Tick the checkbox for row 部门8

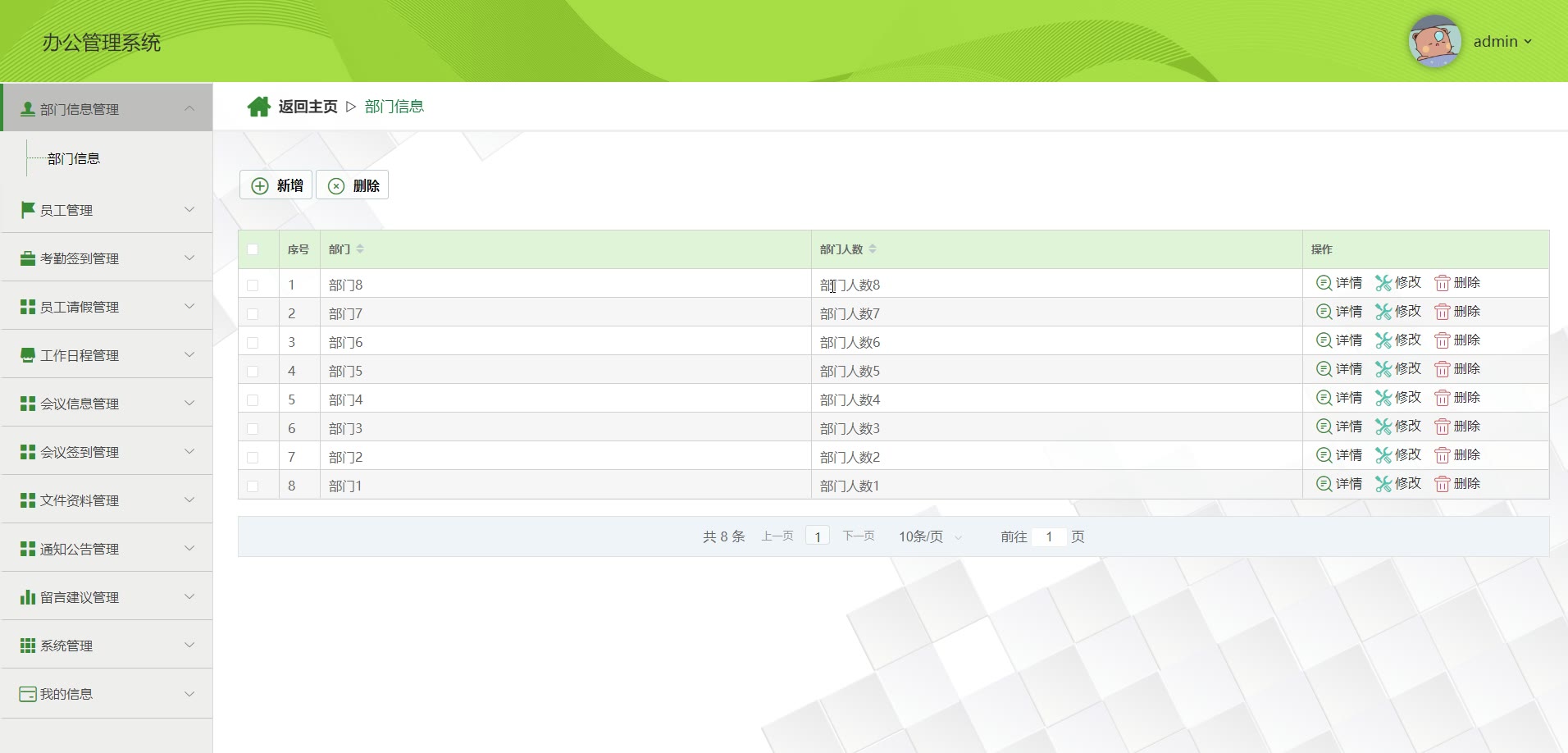coord(253,285)
